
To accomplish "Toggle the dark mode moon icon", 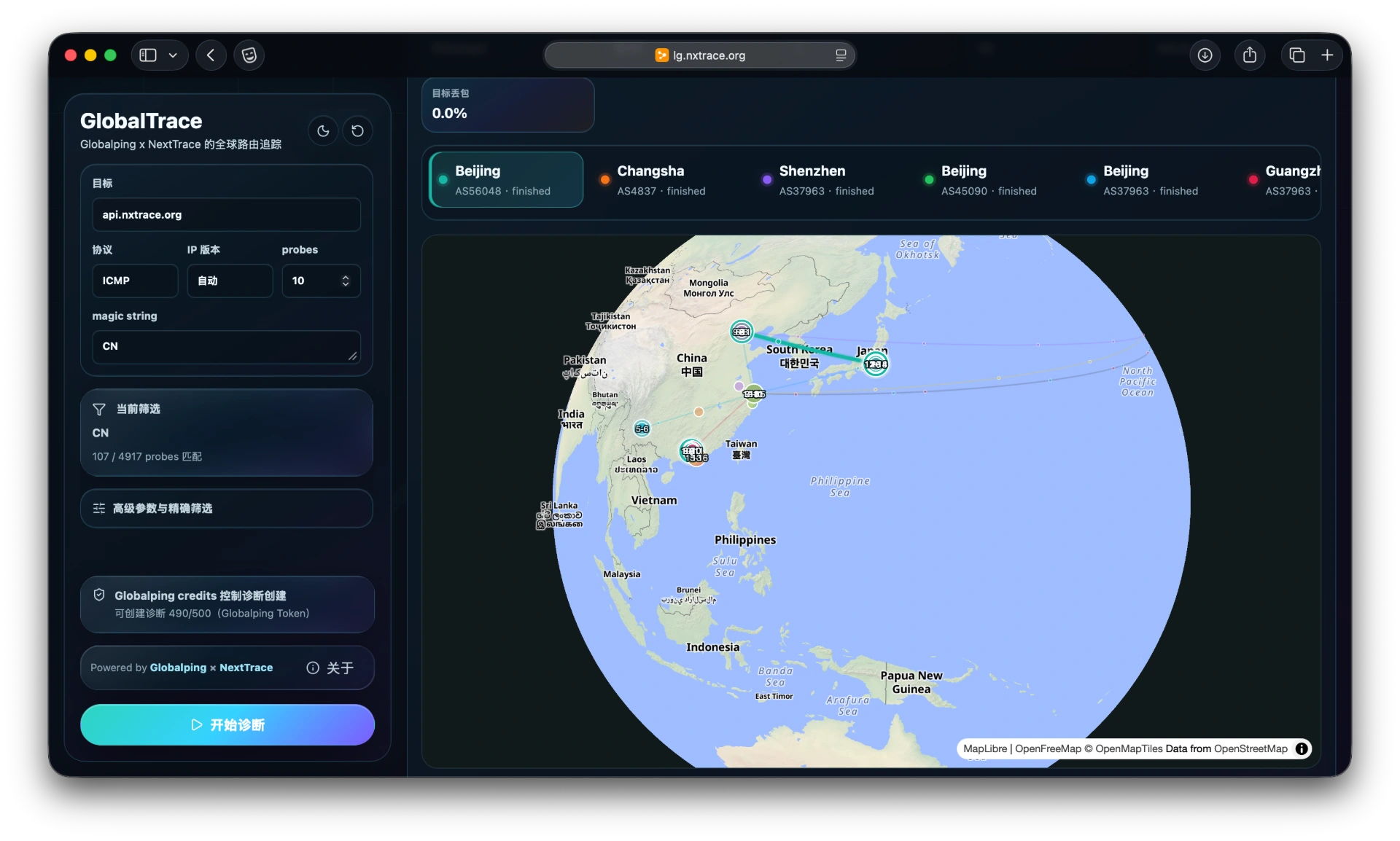I will point(323,131).
